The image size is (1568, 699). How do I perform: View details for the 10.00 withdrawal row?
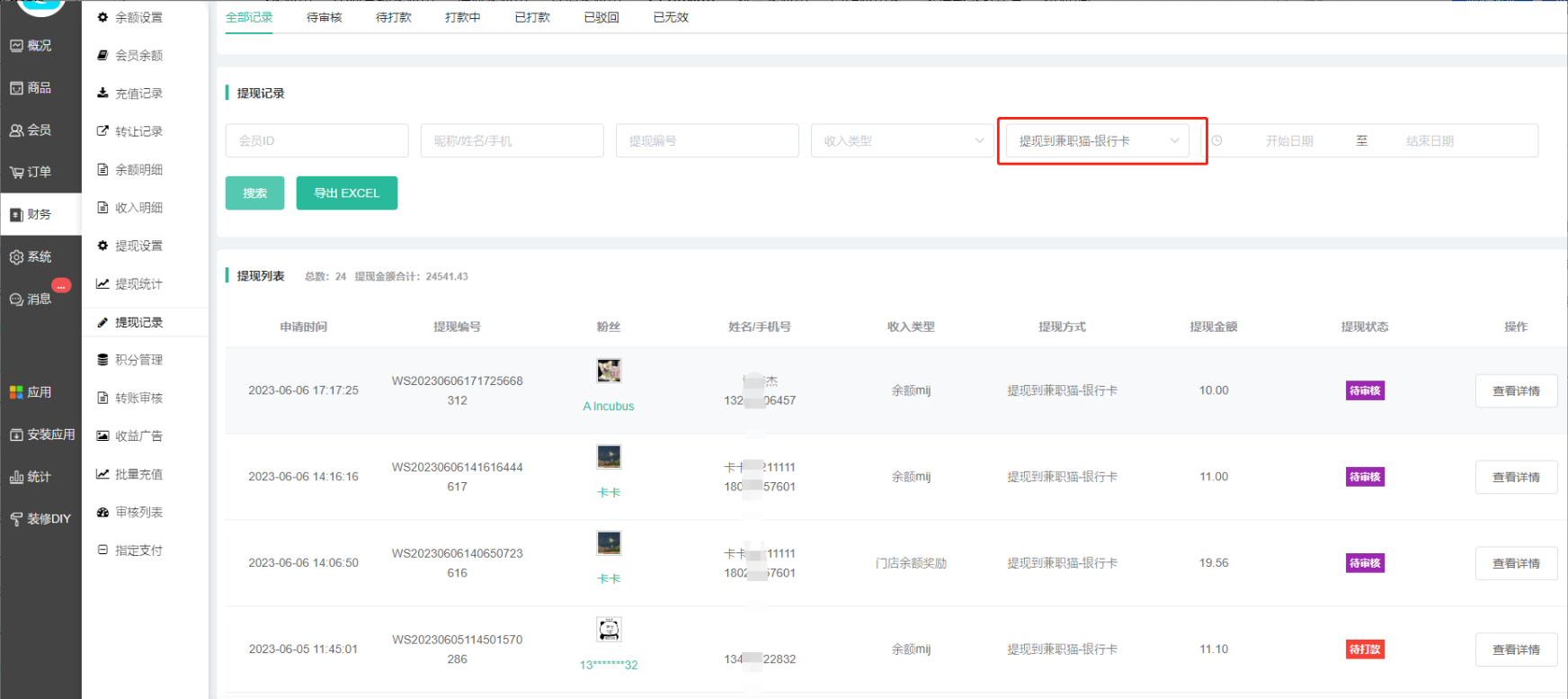click(x=1515, y=391)
